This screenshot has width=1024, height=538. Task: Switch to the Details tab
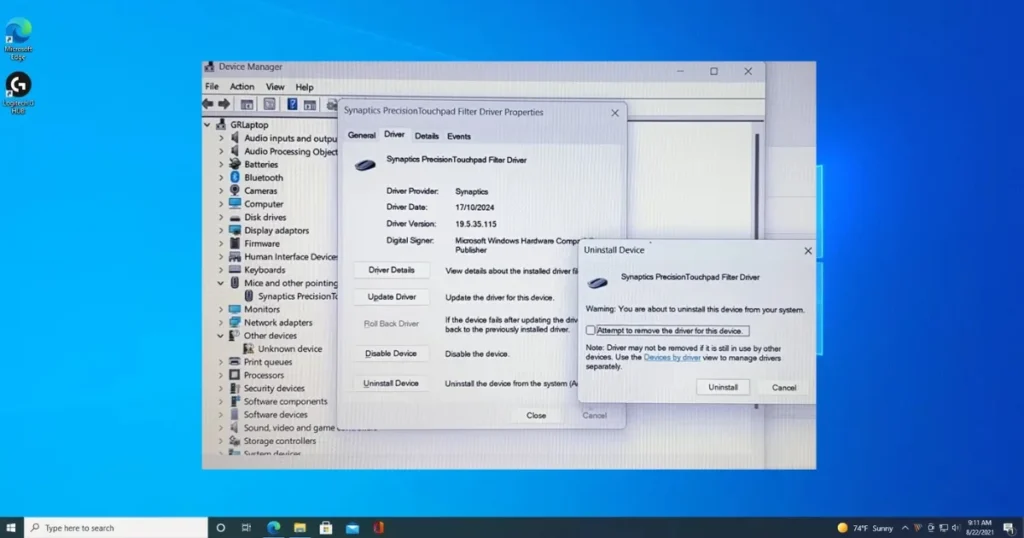[426, 136]
